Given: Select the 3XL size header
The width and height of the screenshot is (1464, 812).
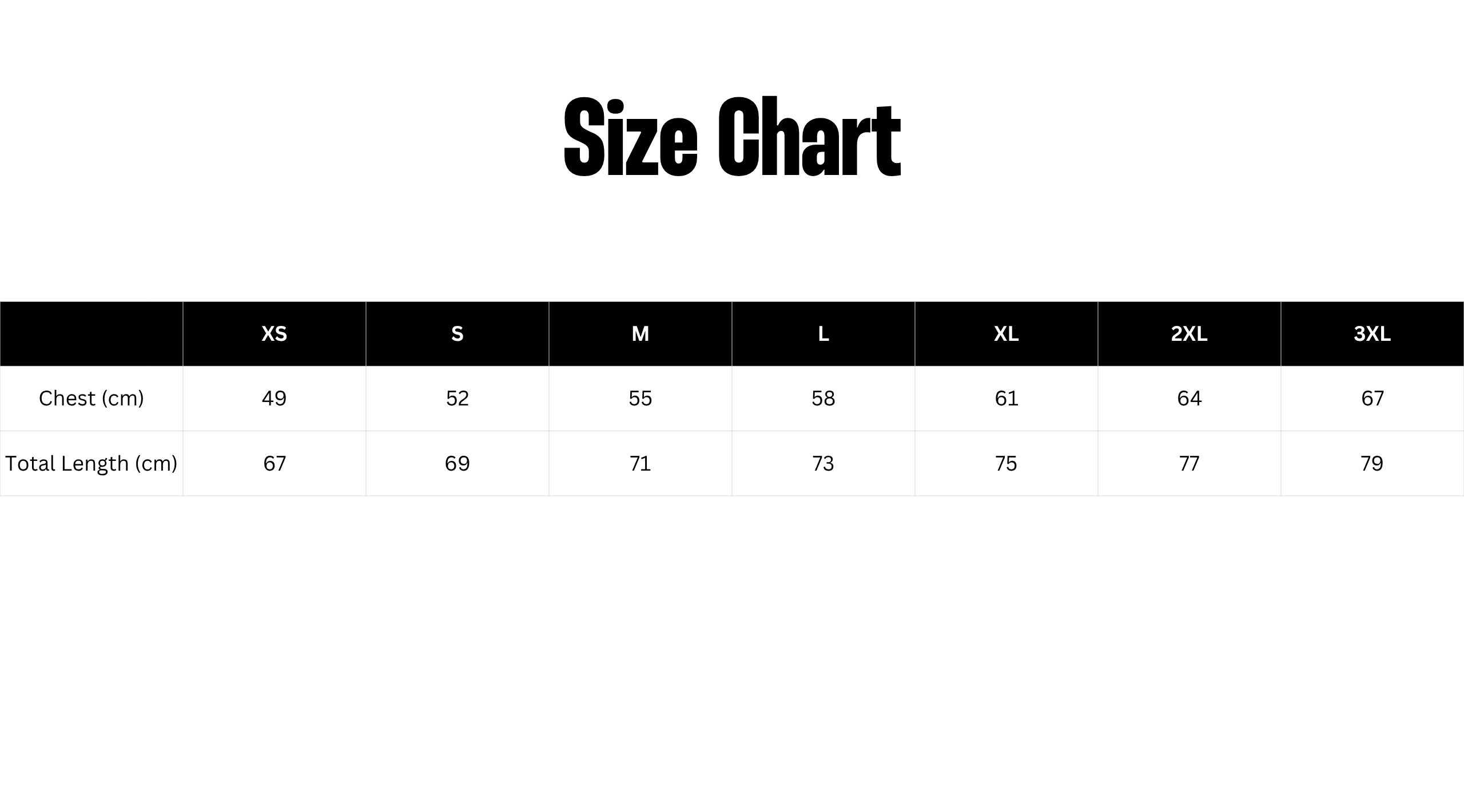Looking at the screenshot, I should coord(1372,334).
